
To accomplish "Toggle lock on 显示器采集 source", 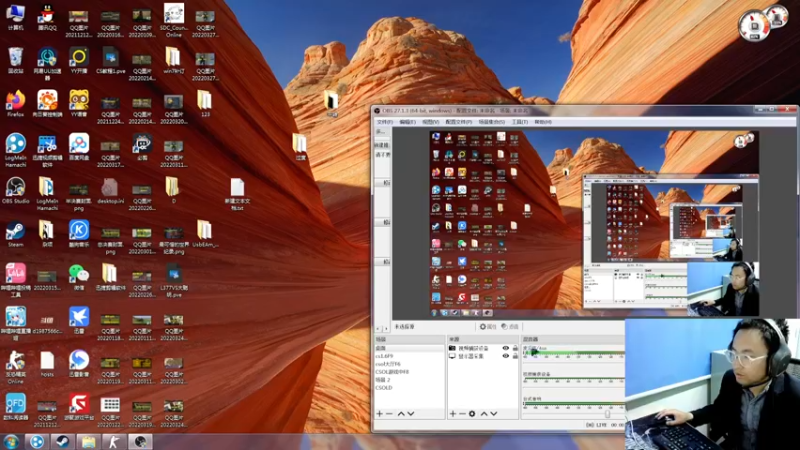I will click(x=515, y=356).
